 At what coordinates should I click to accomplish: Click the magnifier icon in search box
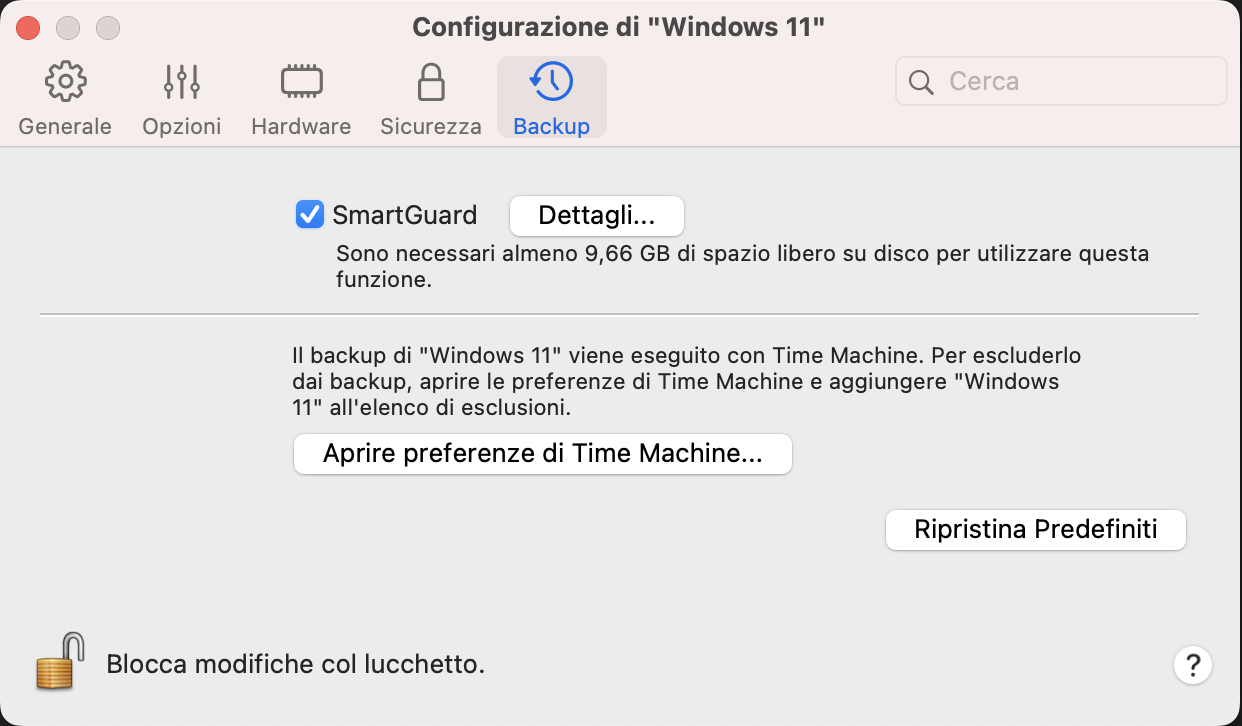coord(921,82)
